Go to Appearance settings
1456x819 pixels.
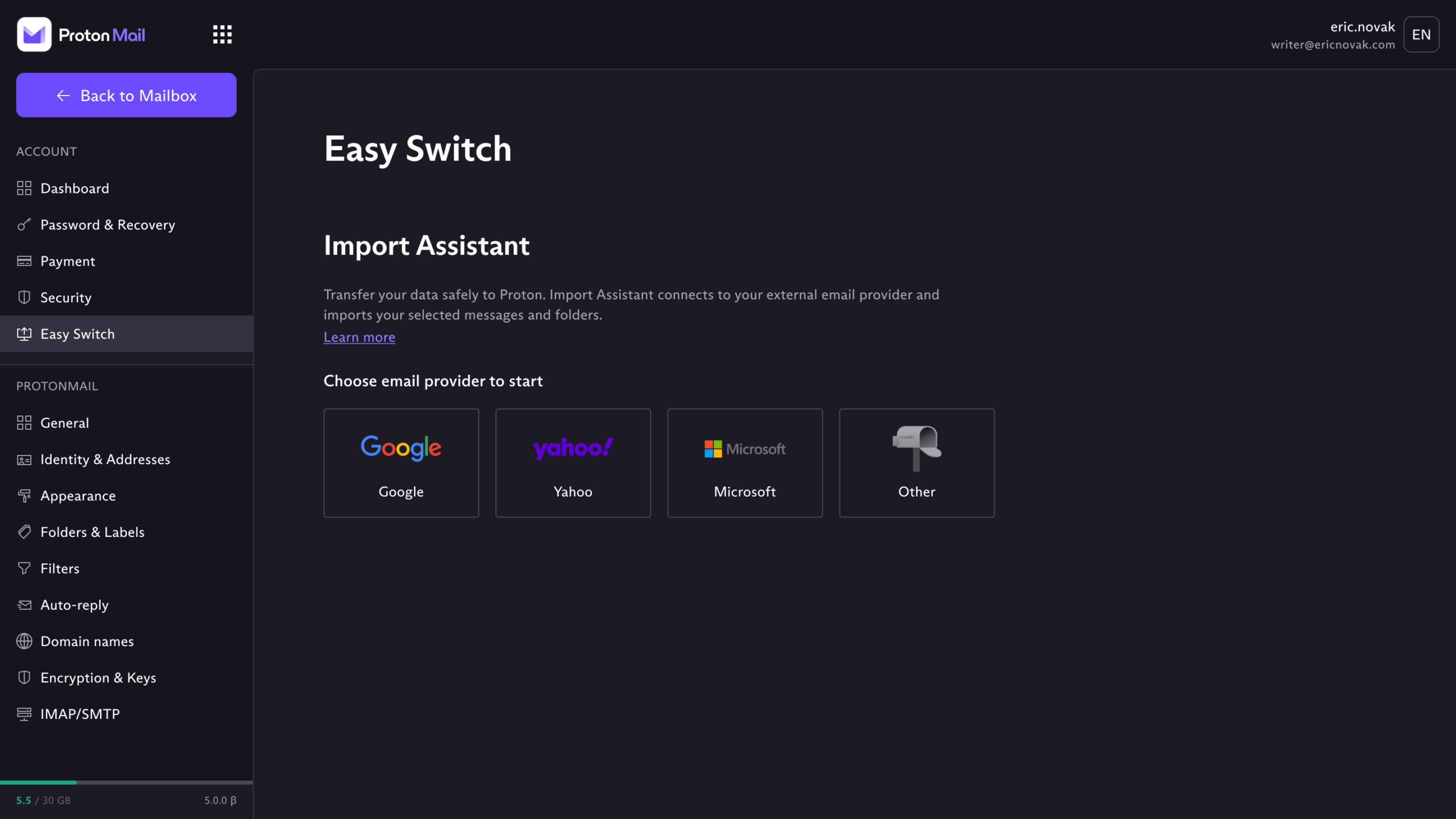126,495
